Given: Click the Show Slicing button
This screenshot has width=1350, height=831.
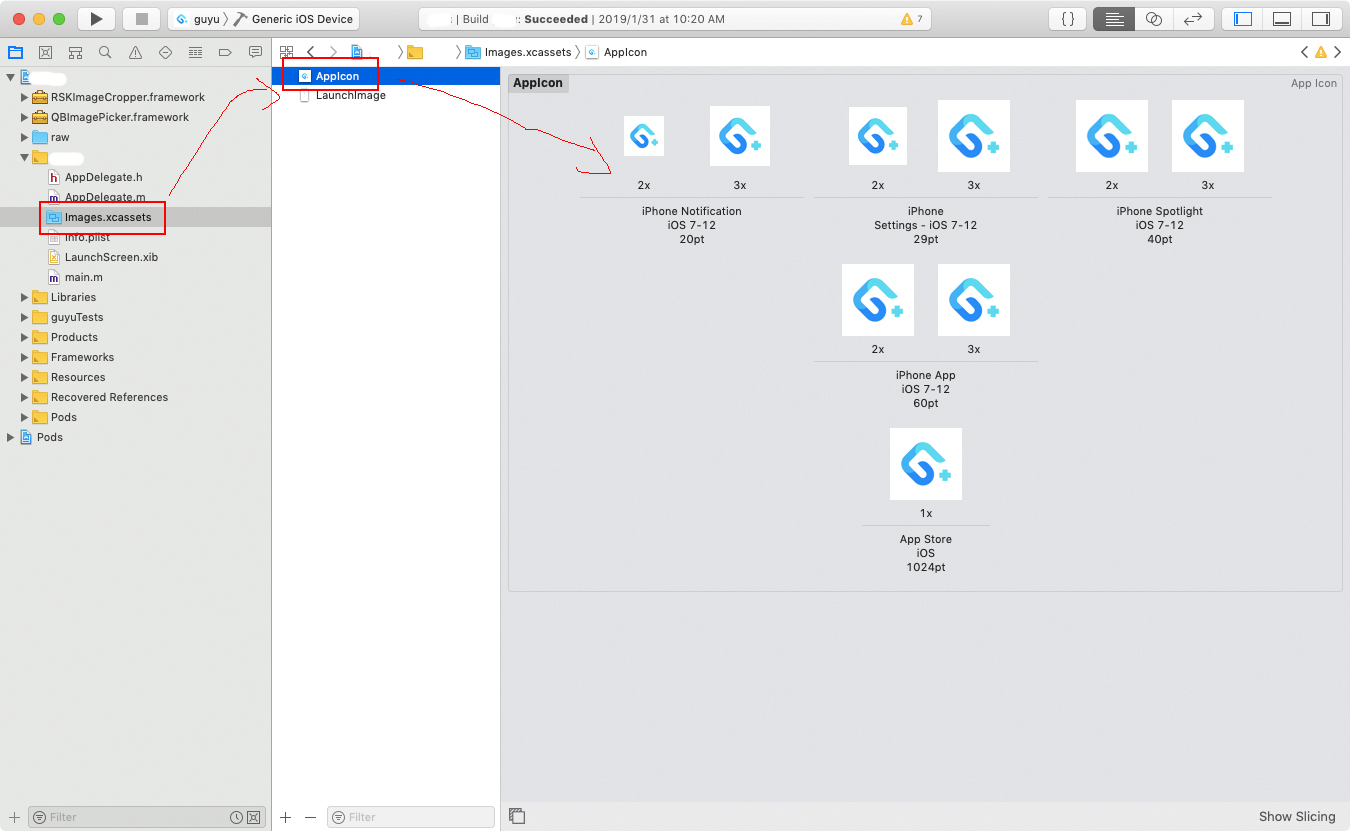Looking at the screenshot, I should click(1297, 816).
